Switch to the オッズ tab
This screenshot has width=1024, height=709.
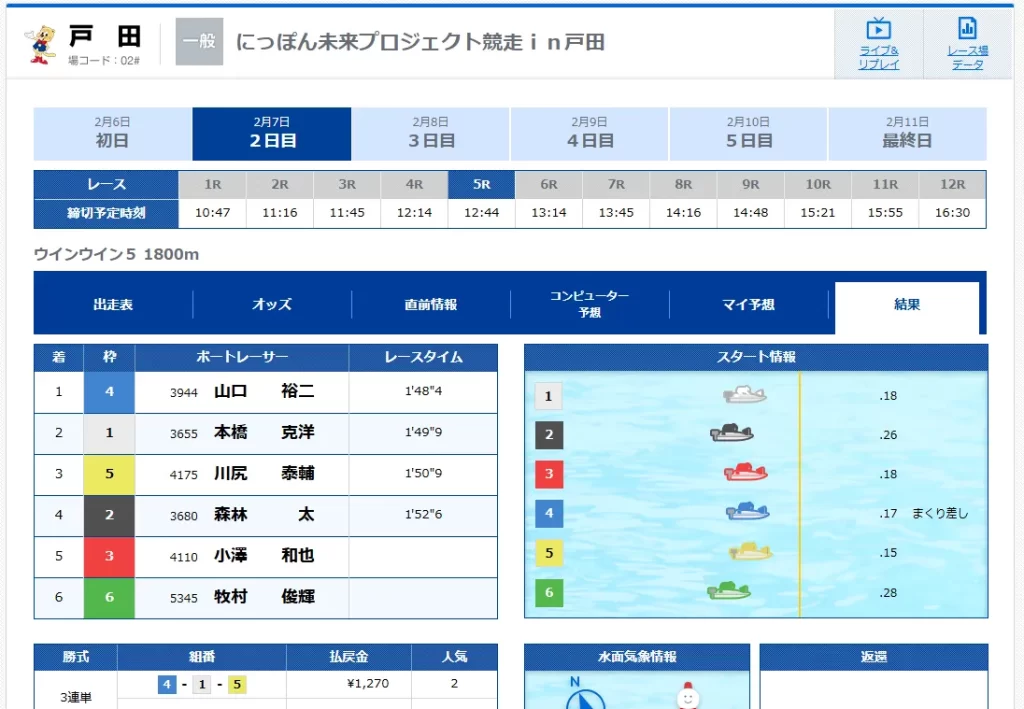click(270, 305)
